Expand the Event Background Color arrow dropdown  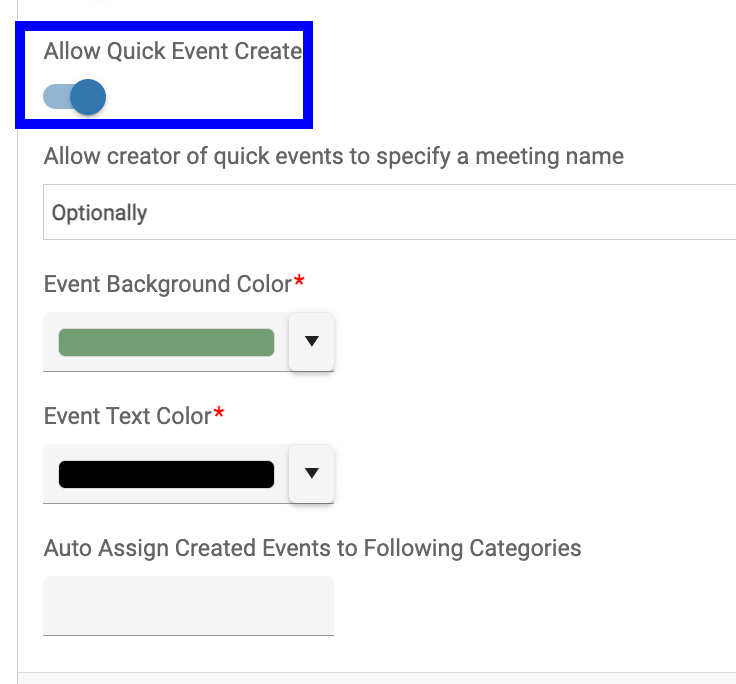coord(311,342)
